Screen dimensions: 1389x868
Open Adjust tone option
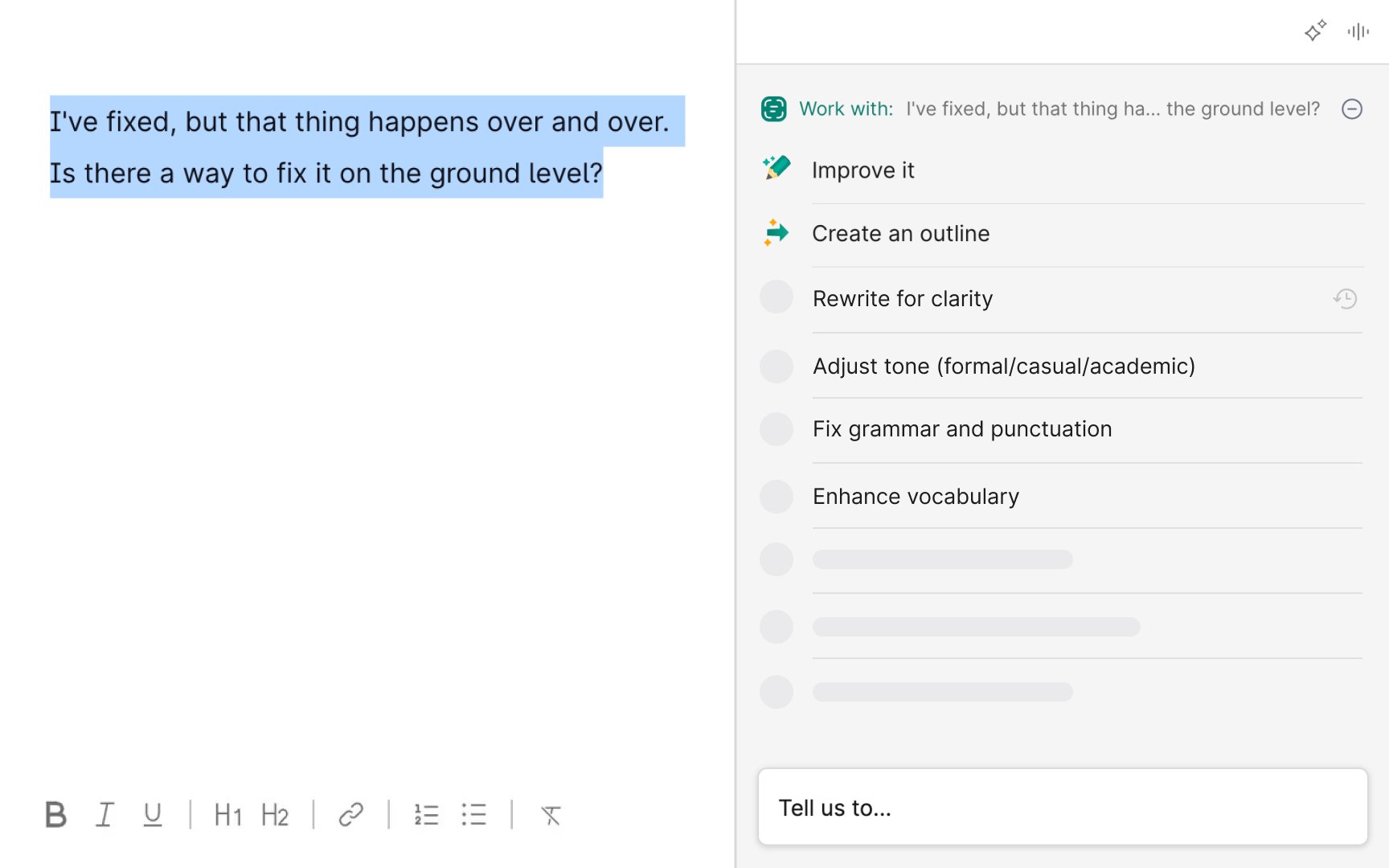click(1003, 366)
